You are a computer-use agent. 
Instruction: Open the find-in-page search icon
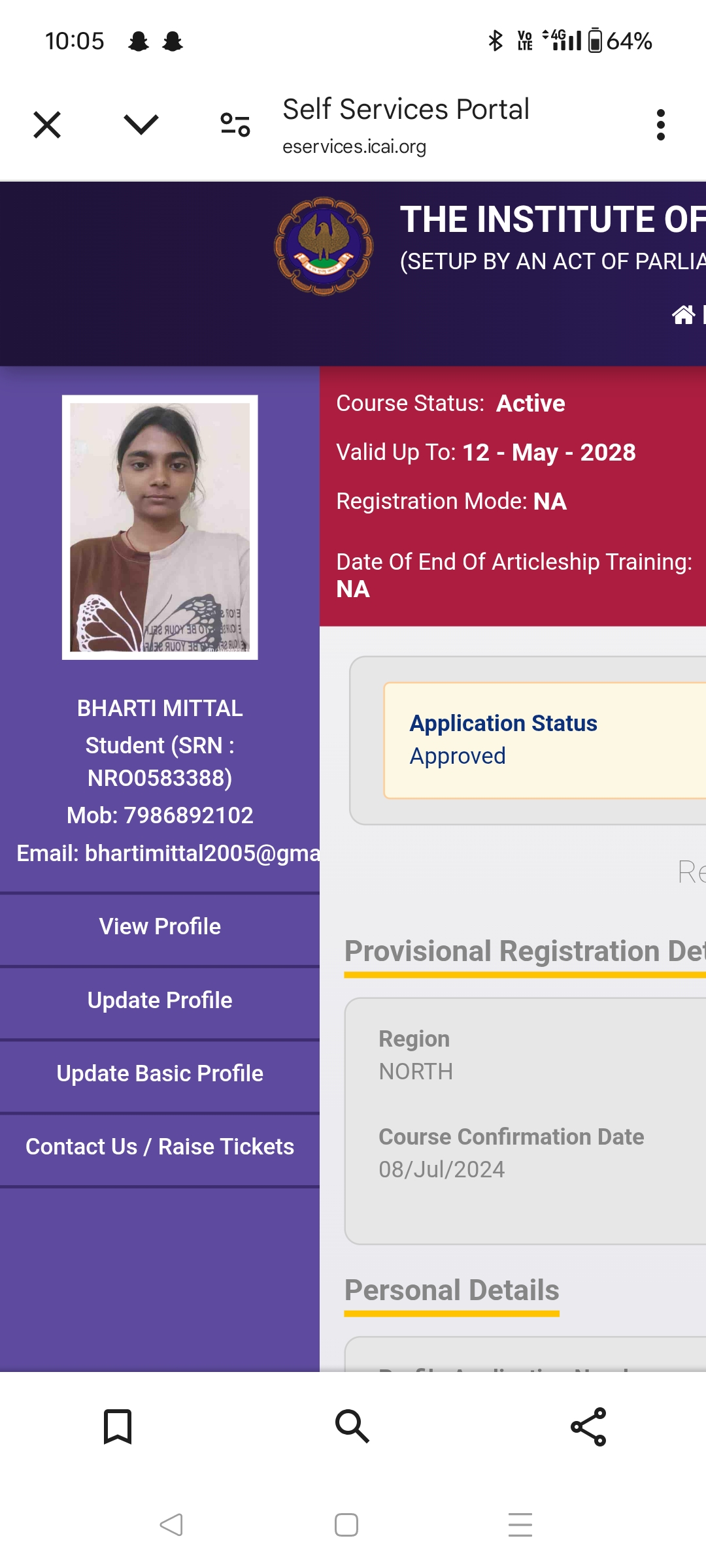click(x=352, y=1426)
